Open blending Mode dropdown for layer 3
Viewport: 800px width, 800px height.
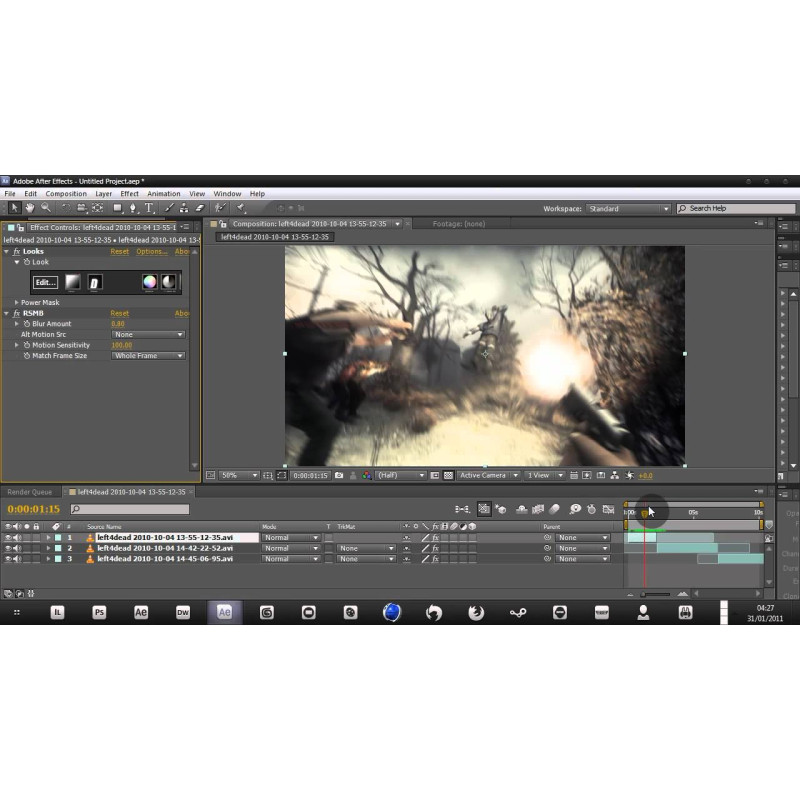(290, 559)
